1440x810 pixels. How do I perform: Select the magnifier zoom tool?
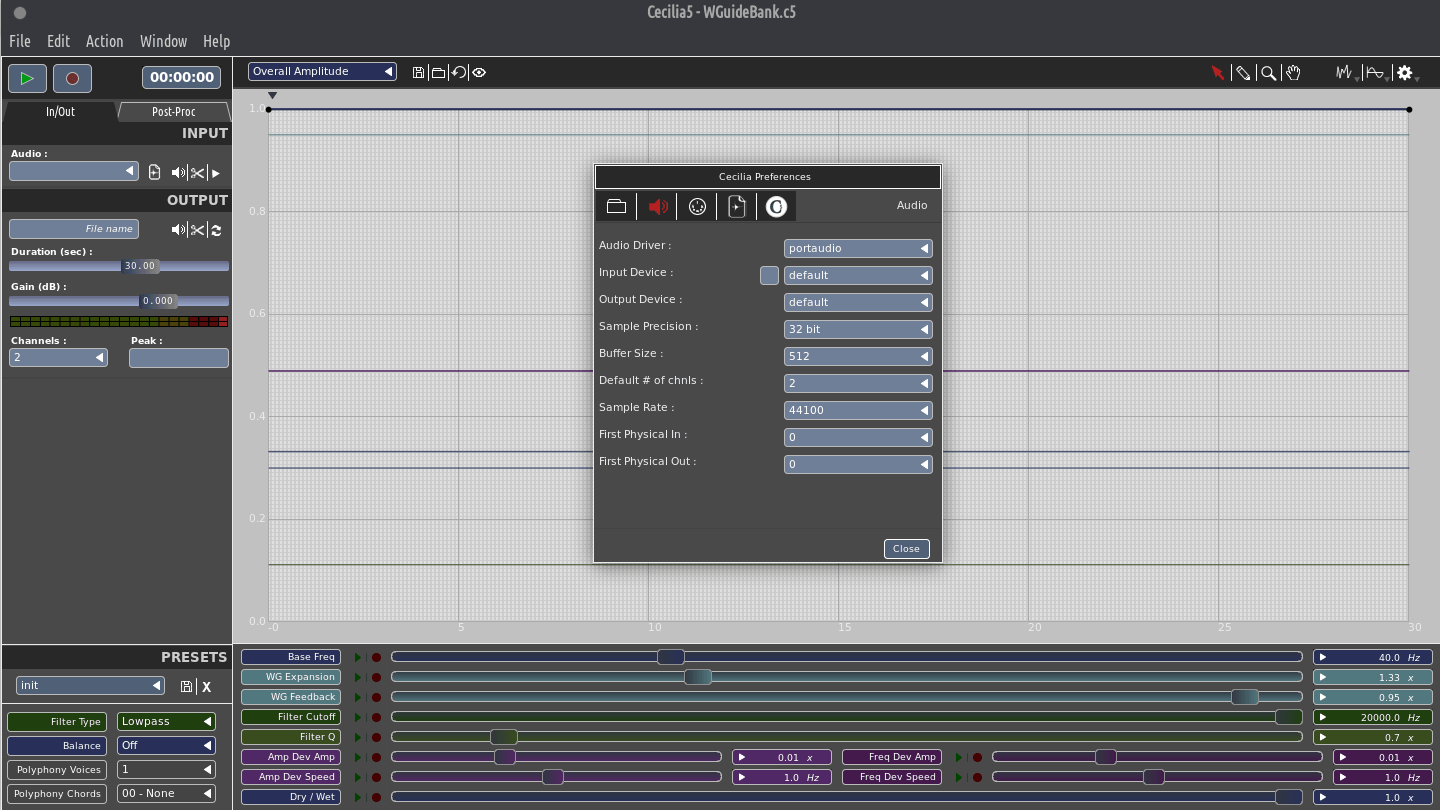coord(1268,72)
